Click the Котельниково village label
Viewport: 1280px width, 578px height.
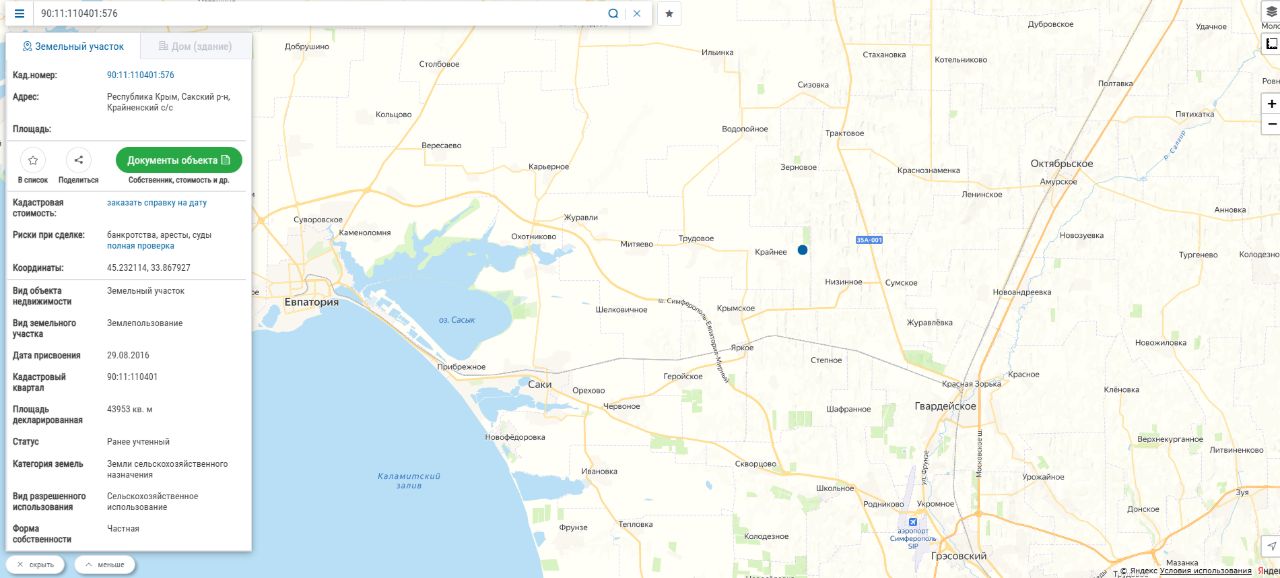click(961, 59)
